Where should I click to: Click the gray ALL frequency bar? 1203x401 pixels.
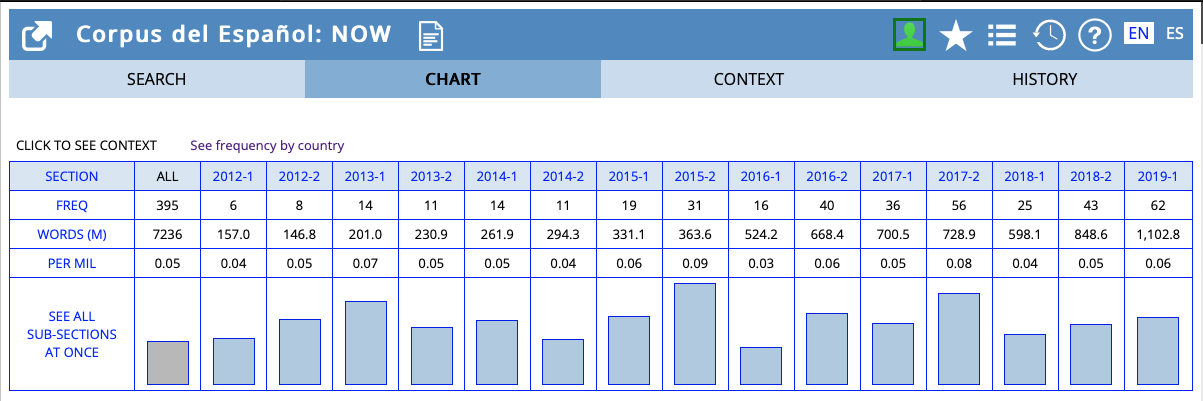coord(167,363)
